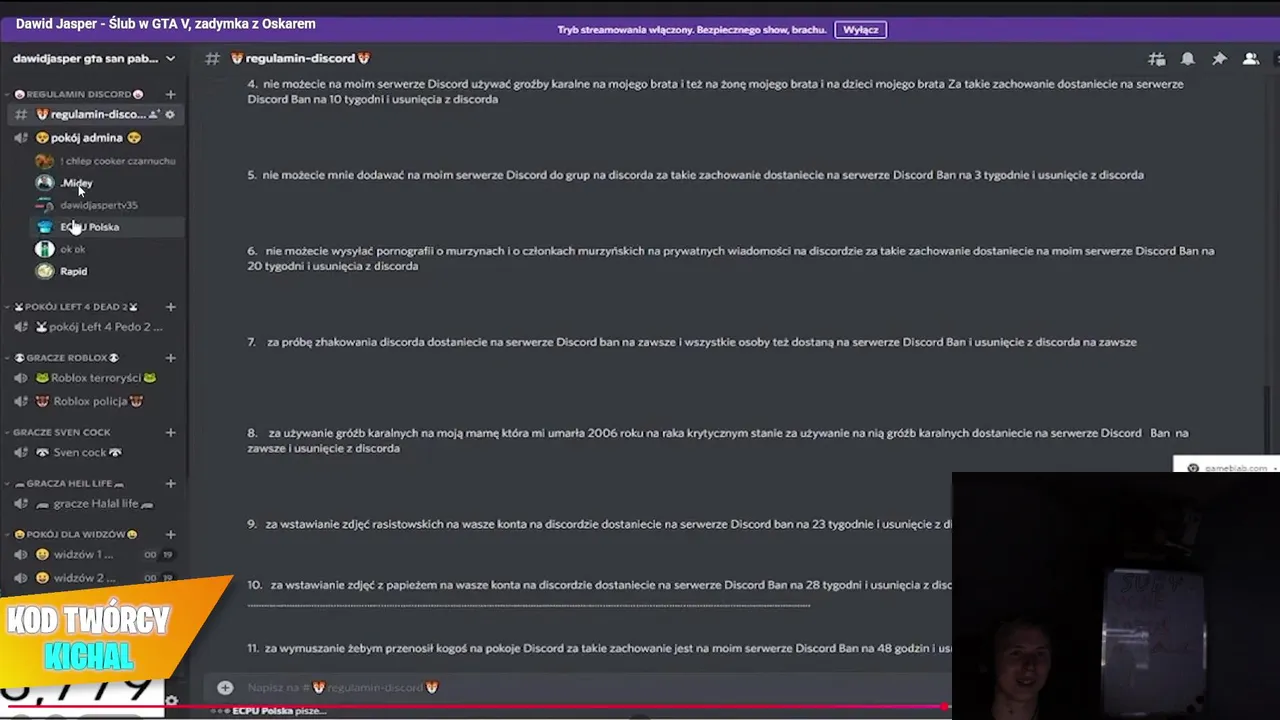Collapse the REGULAMIN DISCORD category
The height and width of the screenshot is (720, 1280).
coord(77,94)
